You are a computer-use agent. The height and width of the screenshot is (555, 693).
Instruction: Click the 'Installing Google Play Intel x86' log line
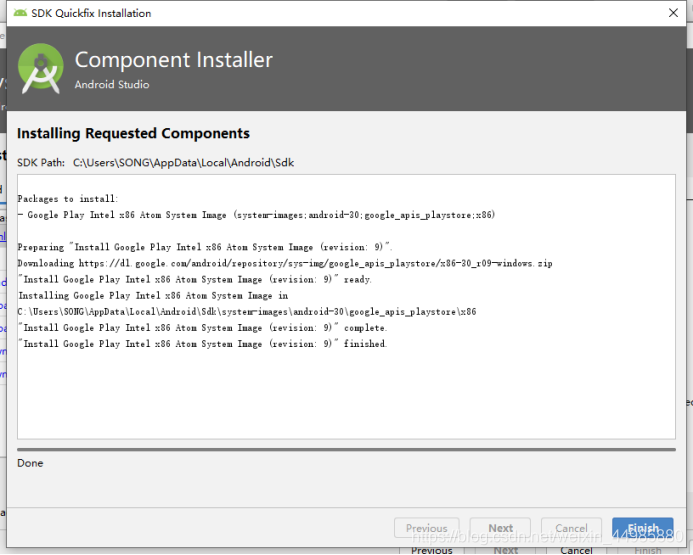tap(153, 296)
